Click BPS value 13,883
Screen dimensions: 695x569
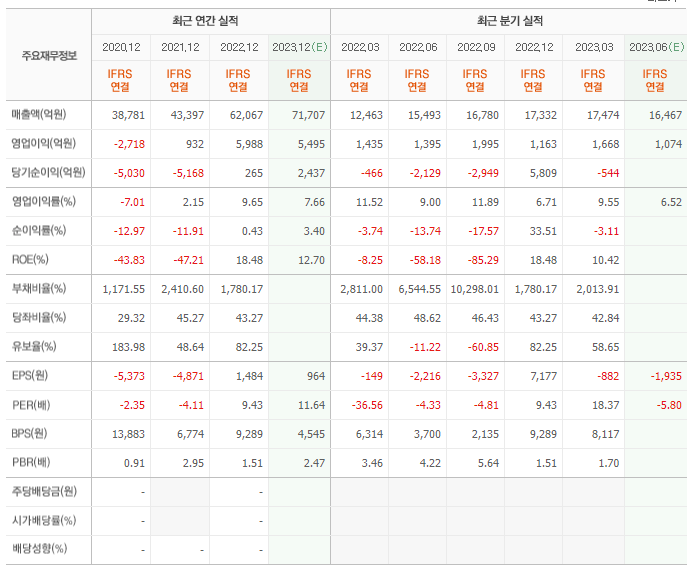pos(128,434)
